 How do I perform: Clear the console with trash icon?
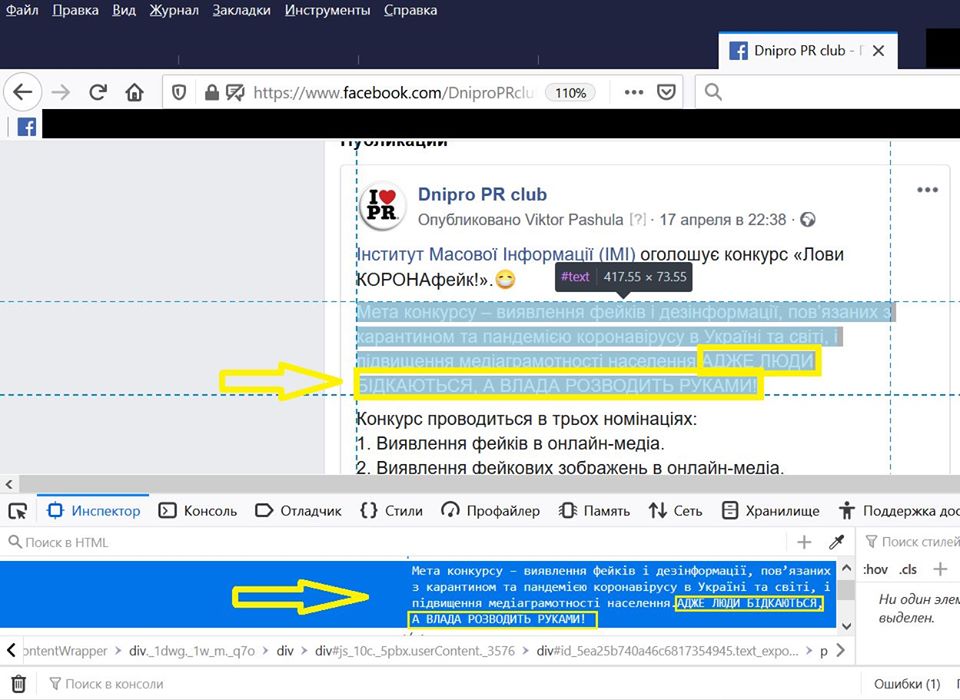coord(19,683)
